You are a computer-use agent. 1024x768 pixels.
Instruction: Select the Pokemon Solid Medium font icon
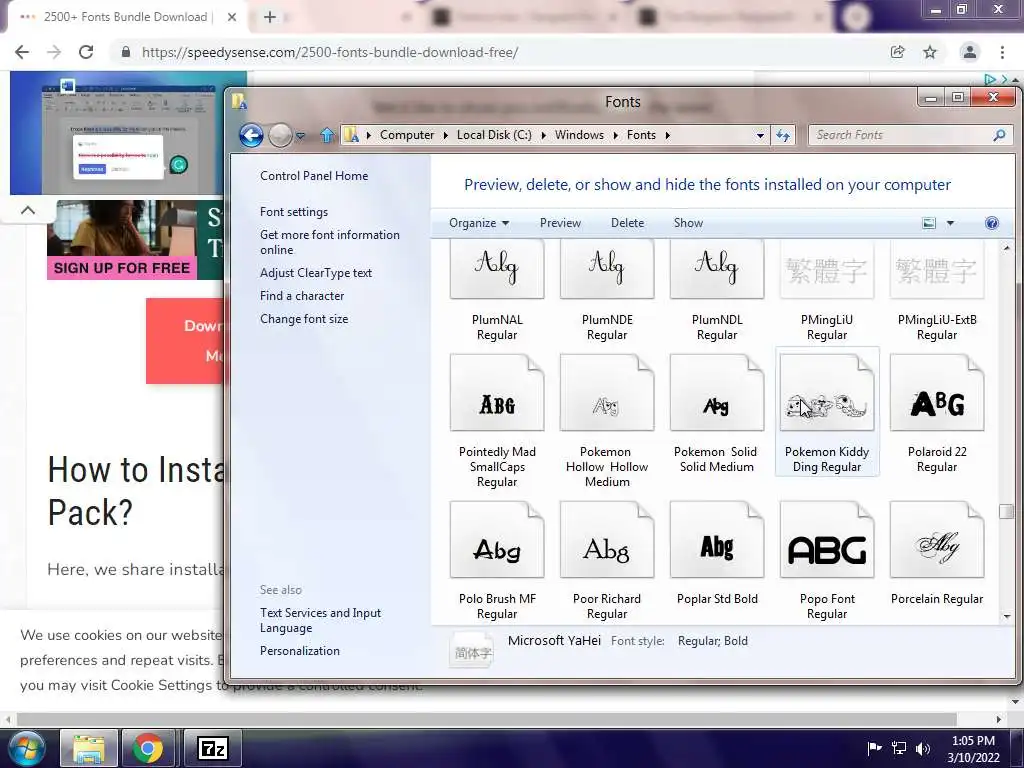point(716,393)
